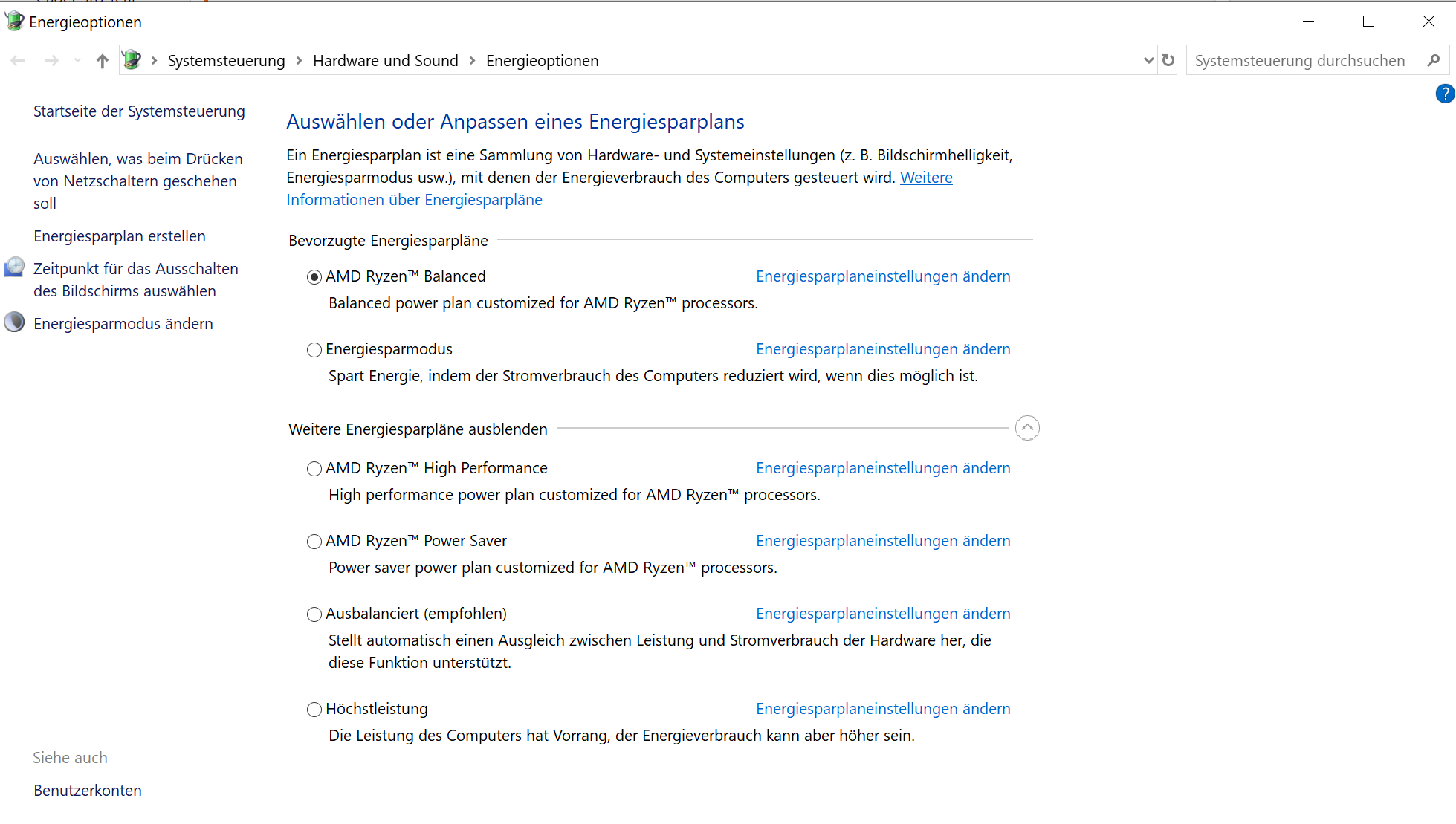Click the blue help question mark icon
1456x824 pixels.
point(1444,94)
